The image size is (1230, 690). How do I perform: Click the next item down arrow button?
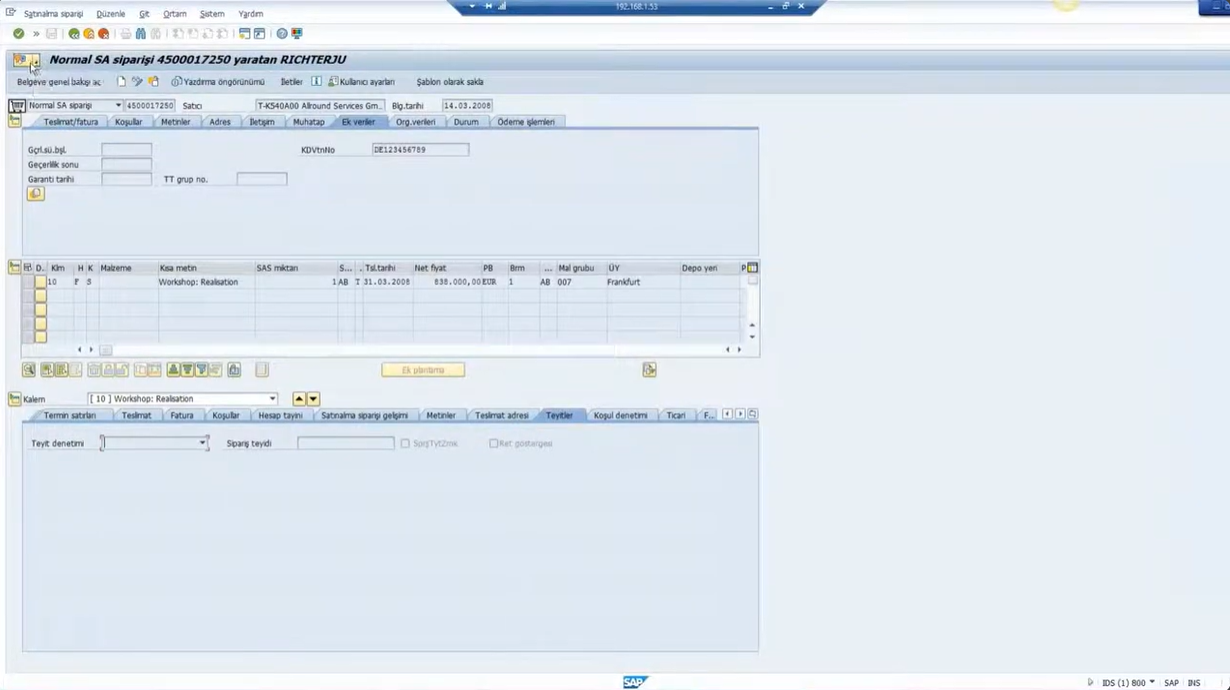(313, 399)
